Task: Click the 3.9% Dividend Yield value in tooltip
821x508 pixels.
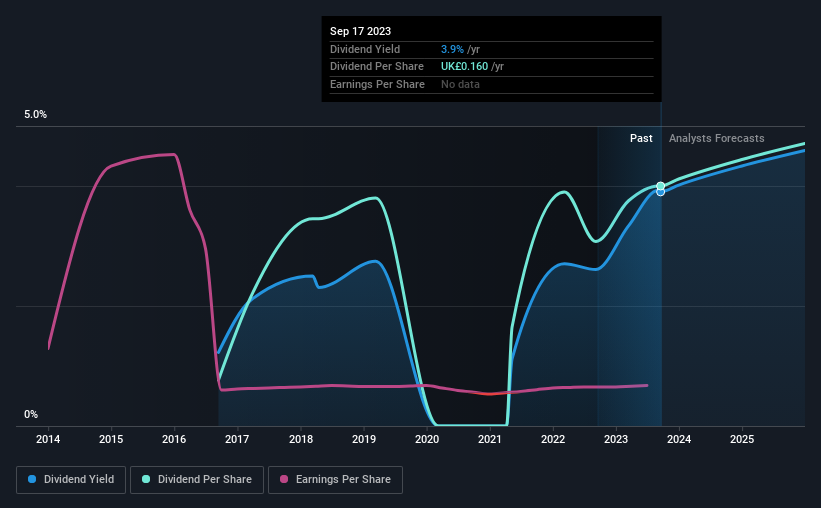Action: click(x=452, y=49)
